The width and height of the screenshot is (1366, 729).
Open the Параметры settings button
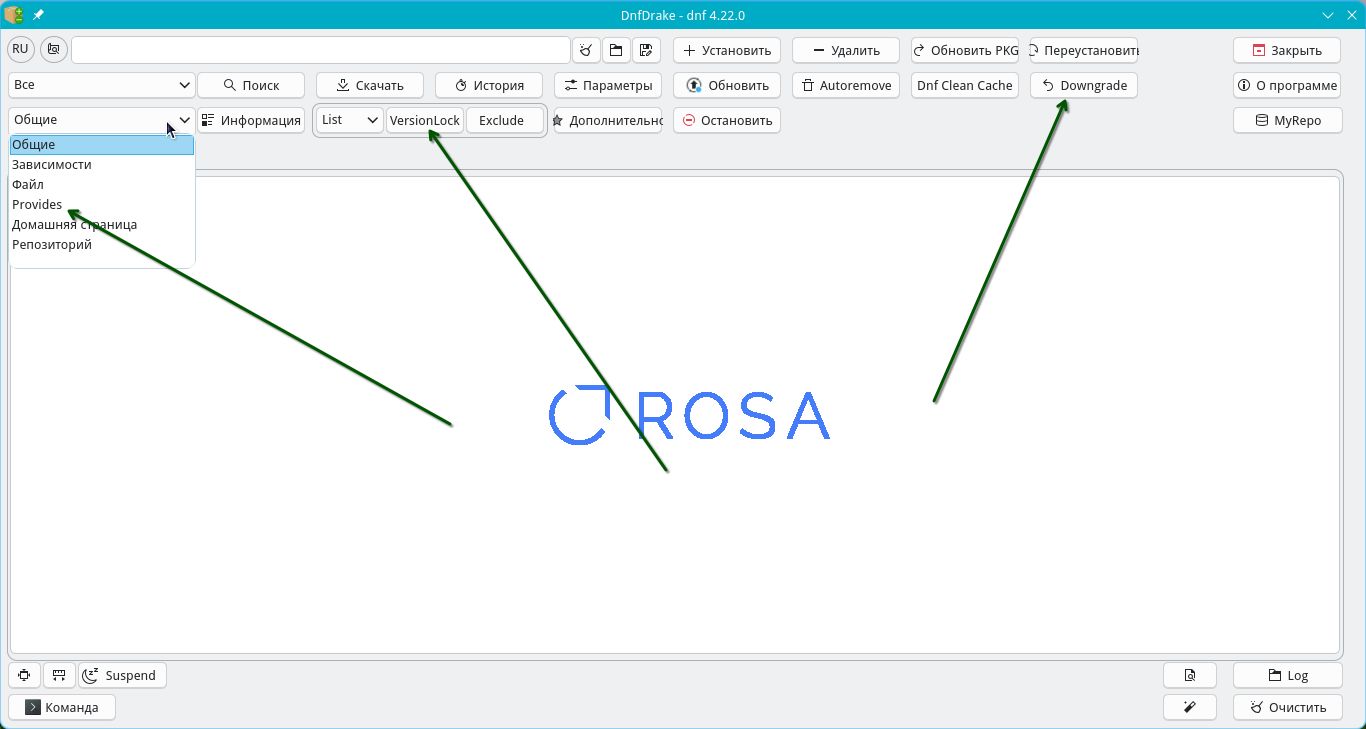608,85
